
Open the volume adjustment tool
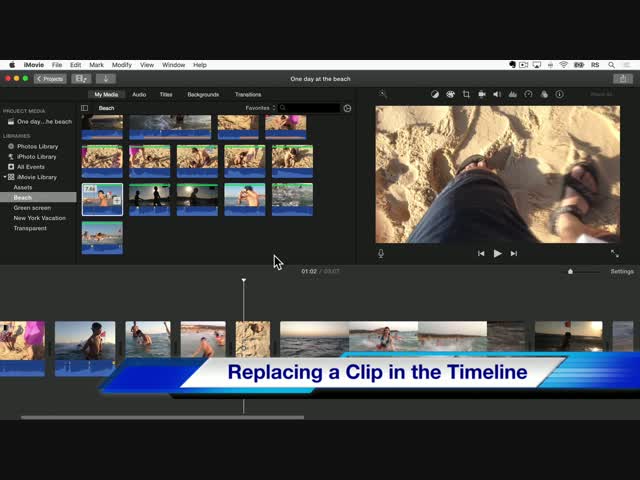(x=497, y=94)
